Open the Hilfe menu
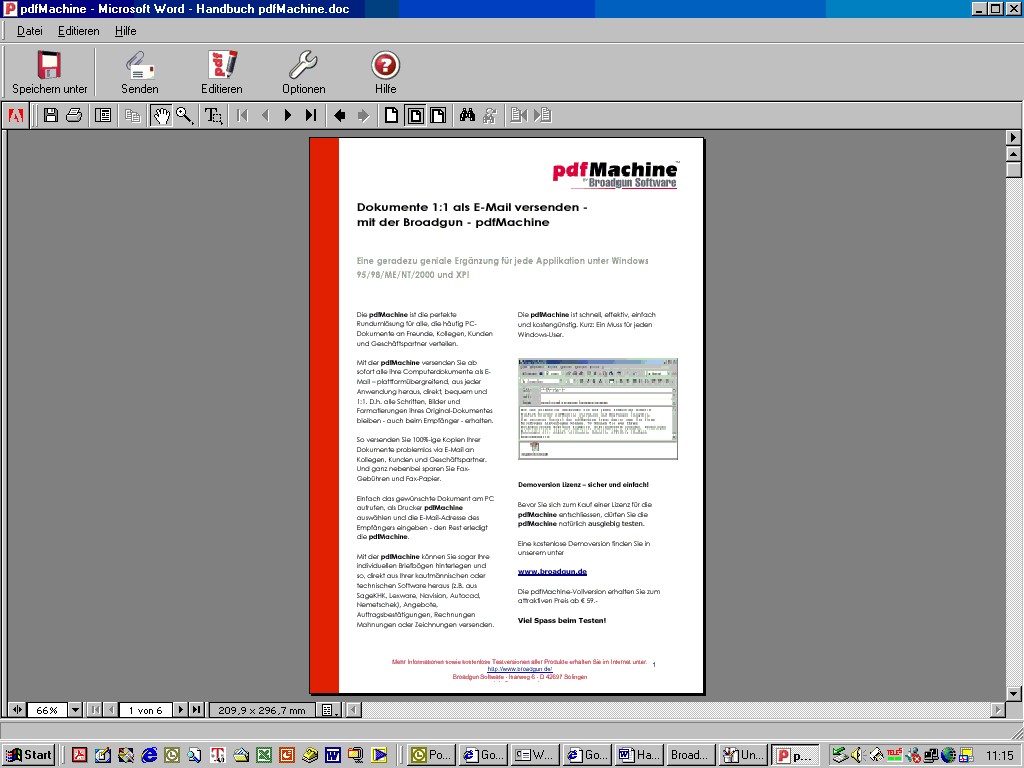This screenshot has width=1024, height=768. tap(125, 31)
